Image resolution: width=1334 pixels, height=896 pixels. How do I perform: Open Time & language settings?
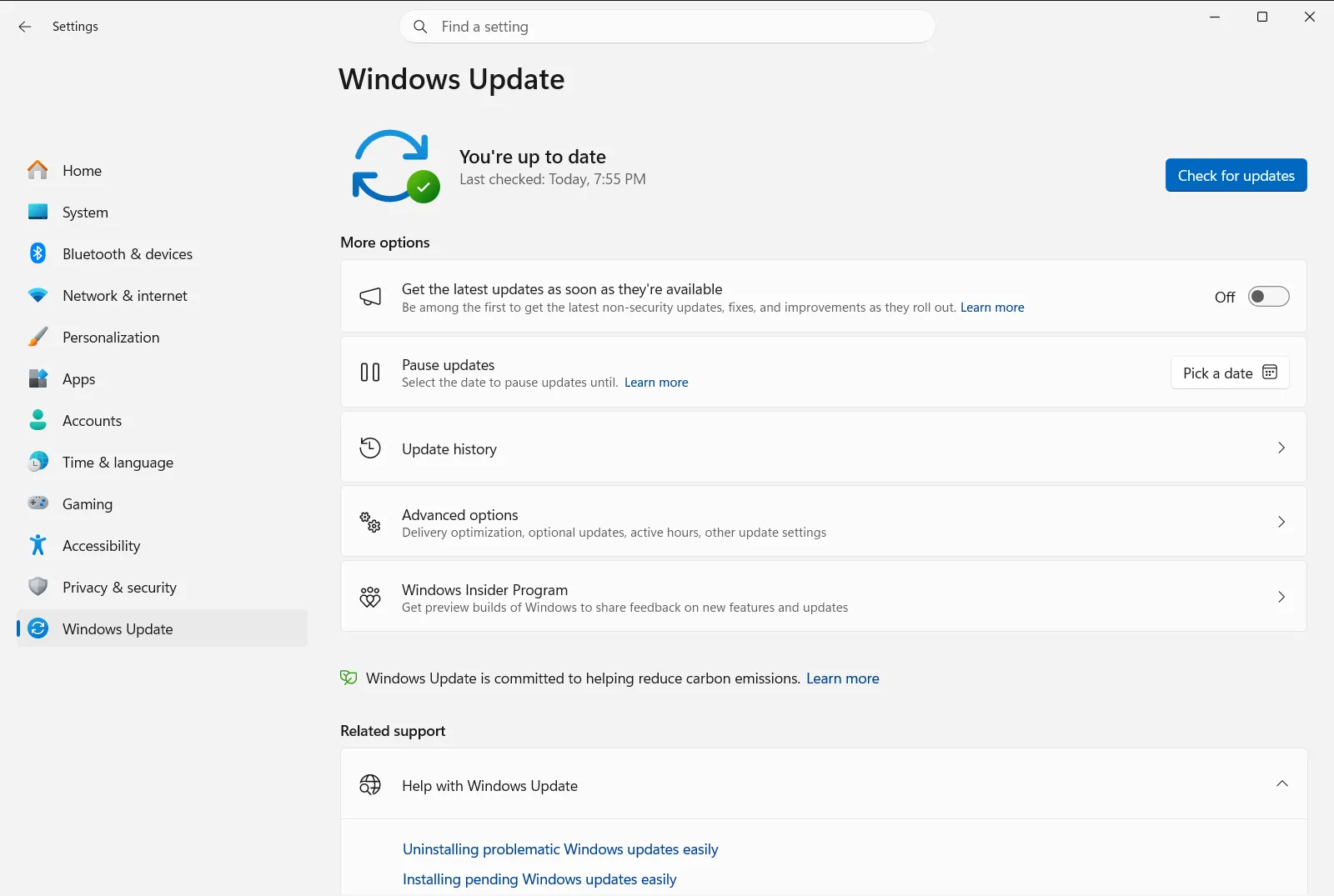click(x=163, y=462)
